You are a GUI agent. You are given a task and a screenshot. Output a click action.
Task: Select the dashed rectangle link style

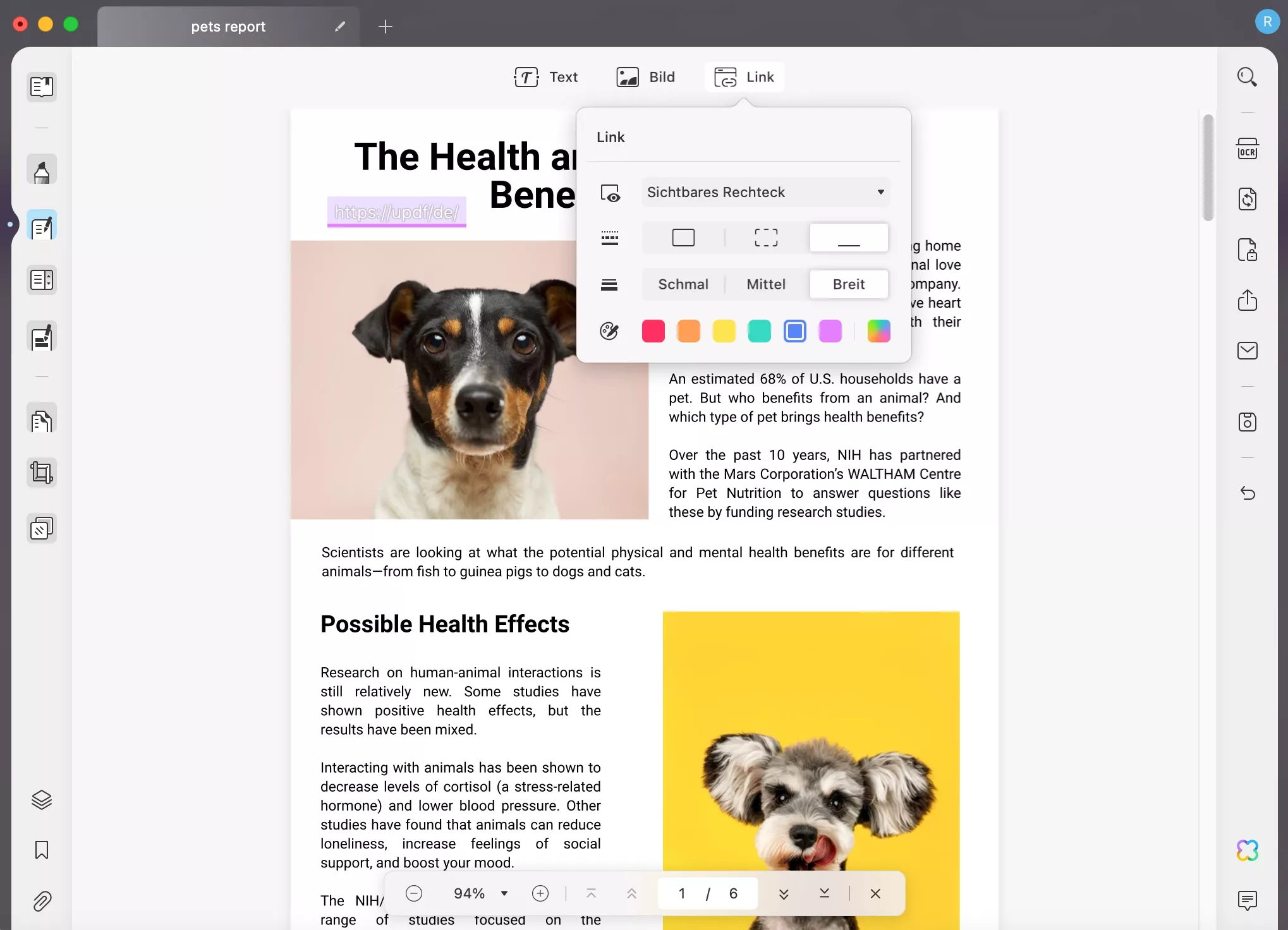pos(766,238)
